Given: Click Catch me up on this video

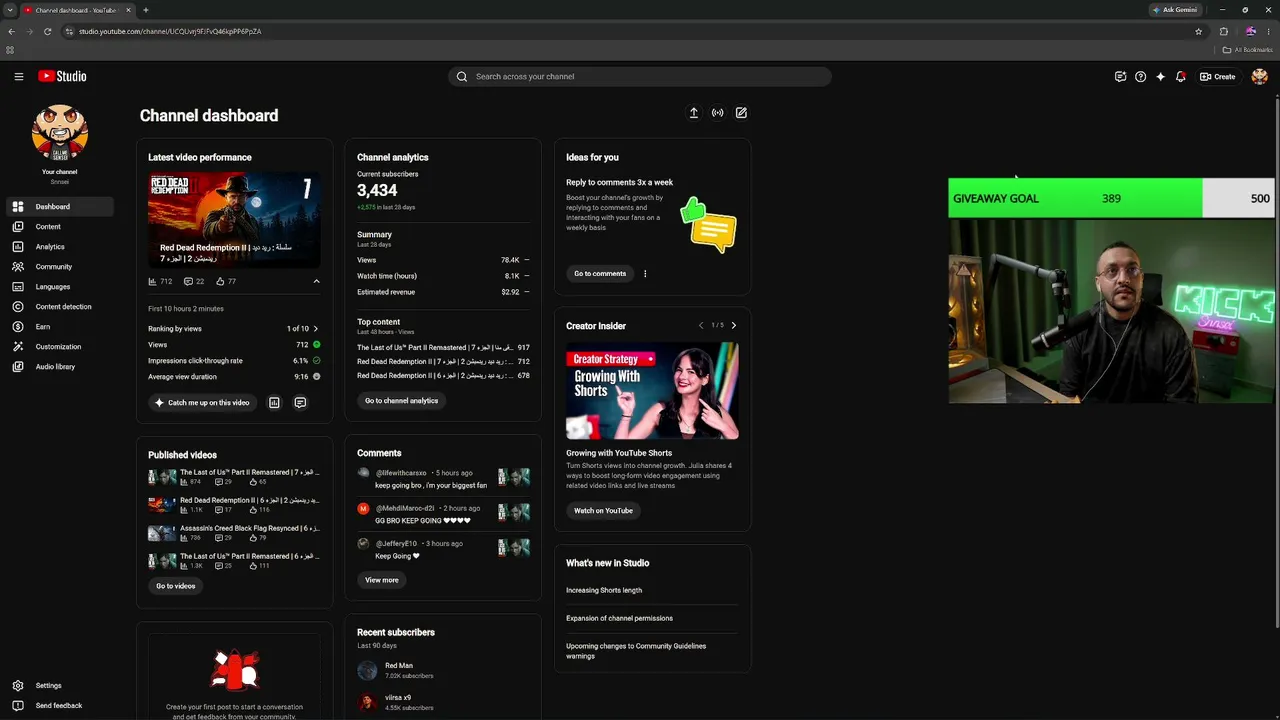Looking at the screenshot, I should click(202, 403).
